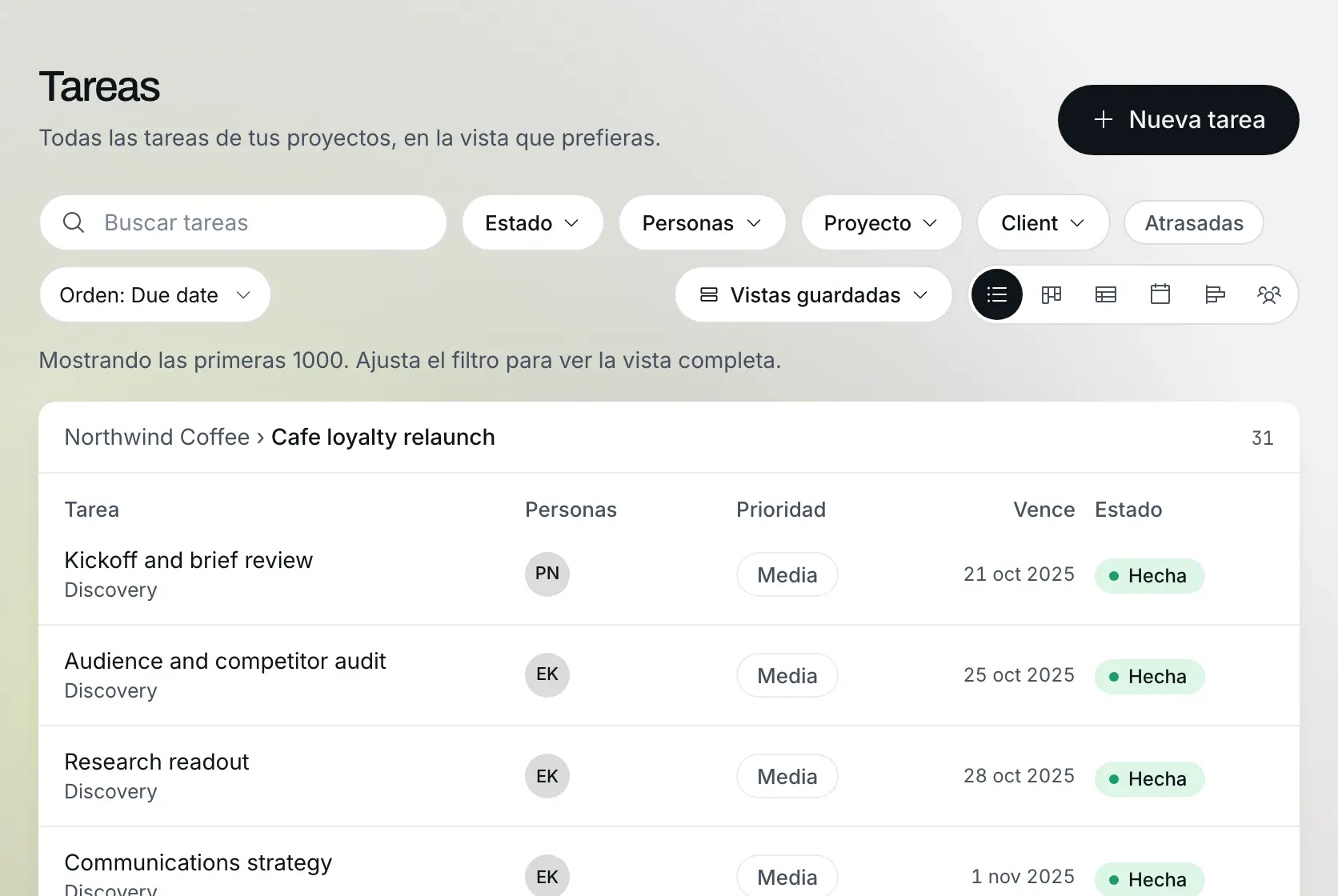The height and width of the screenshot is (896, 1338).
Task: Click the Personas column header
Action: tap(571, 510)
